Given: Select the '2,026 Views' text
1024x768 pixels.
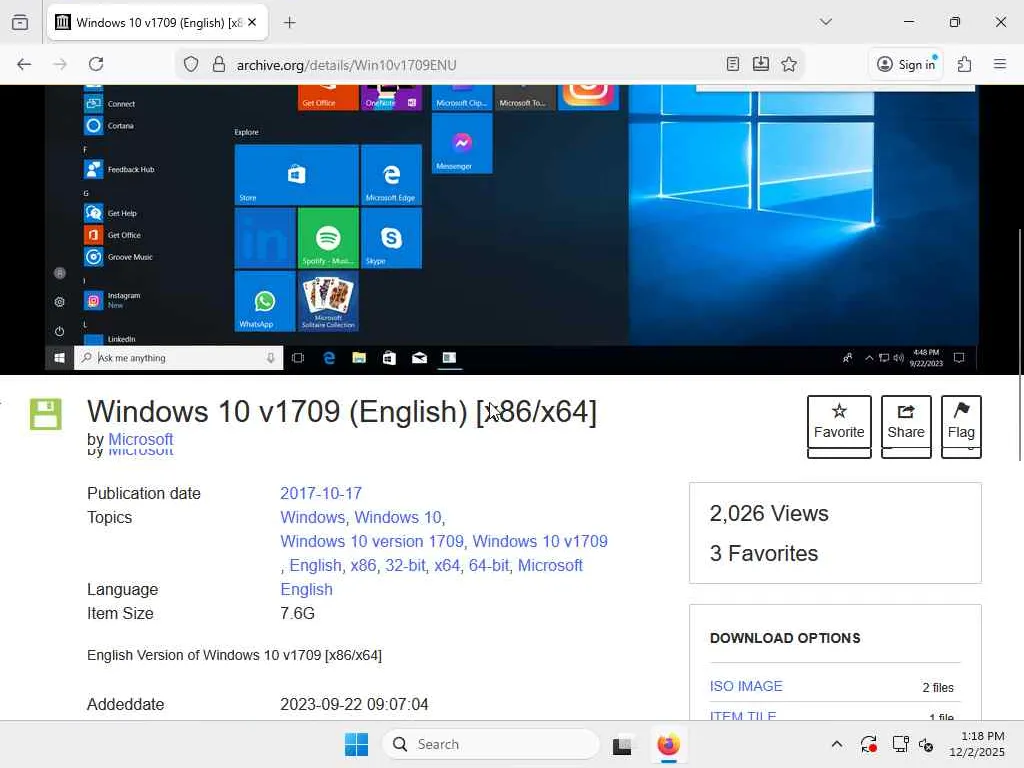Looking at the screenshot, I should click(x=769, y=513).
